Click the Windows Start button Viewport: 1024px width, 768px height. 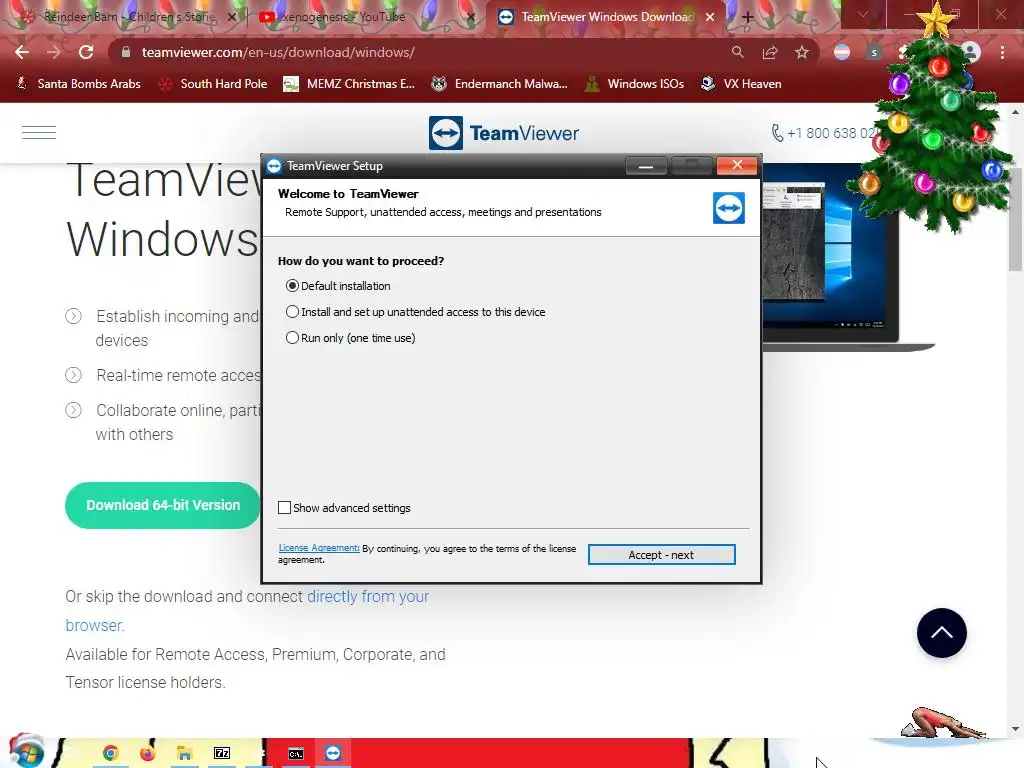tap(27, 752)
